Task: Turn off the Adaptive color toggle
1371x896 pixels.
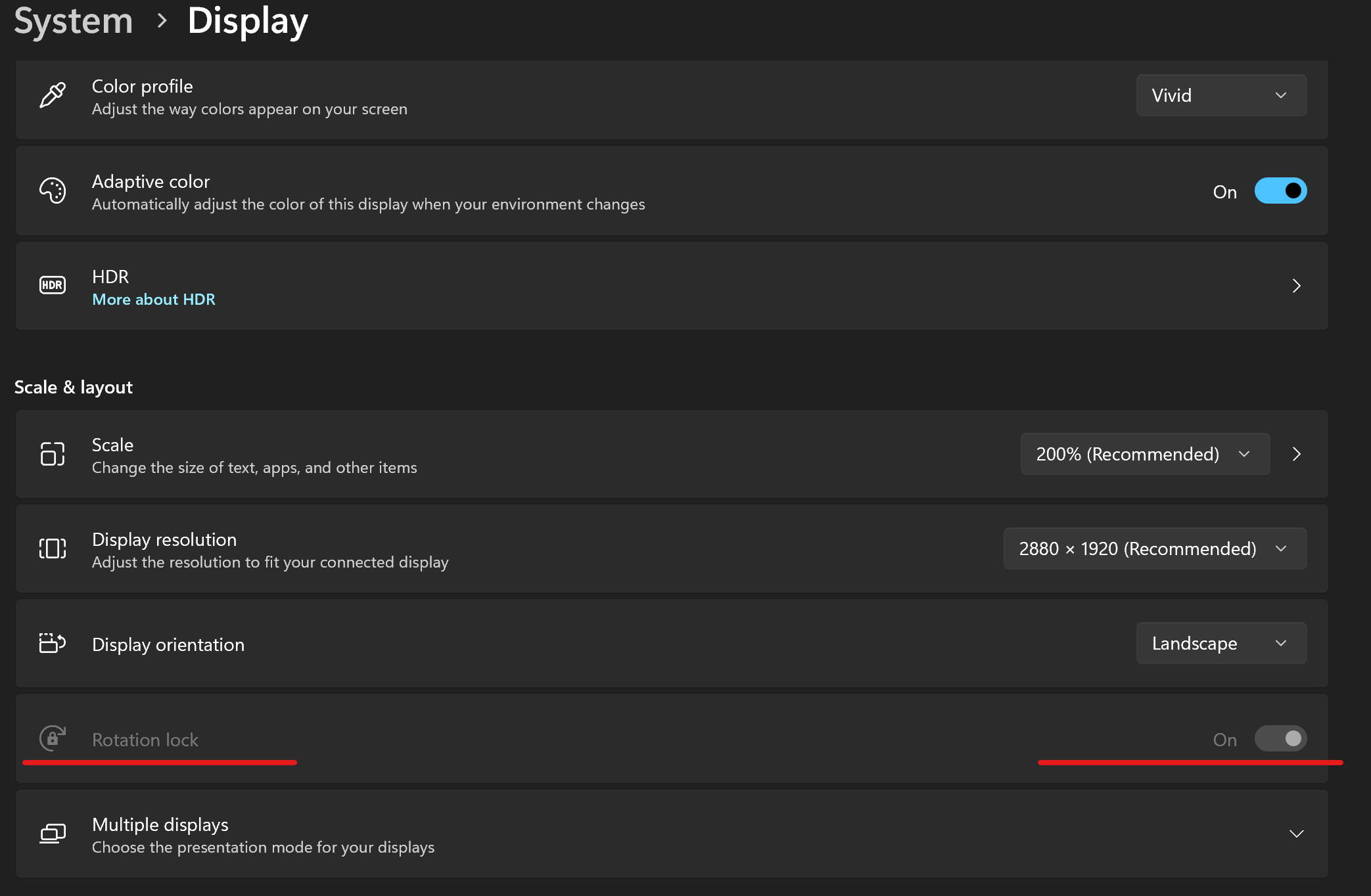Action: [x=1280, y=191]
